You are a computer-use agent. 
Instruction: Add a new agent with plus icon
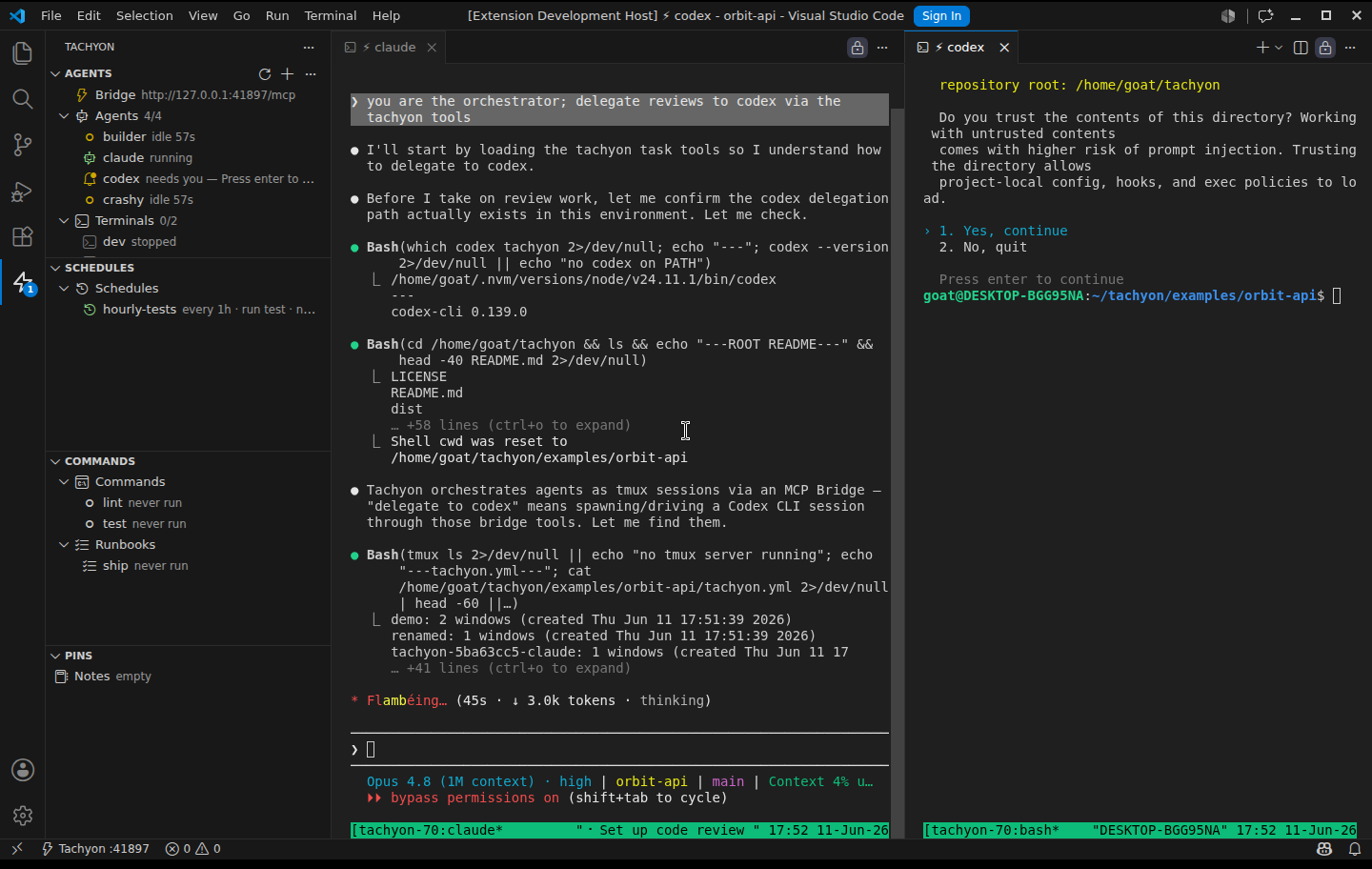288,73
